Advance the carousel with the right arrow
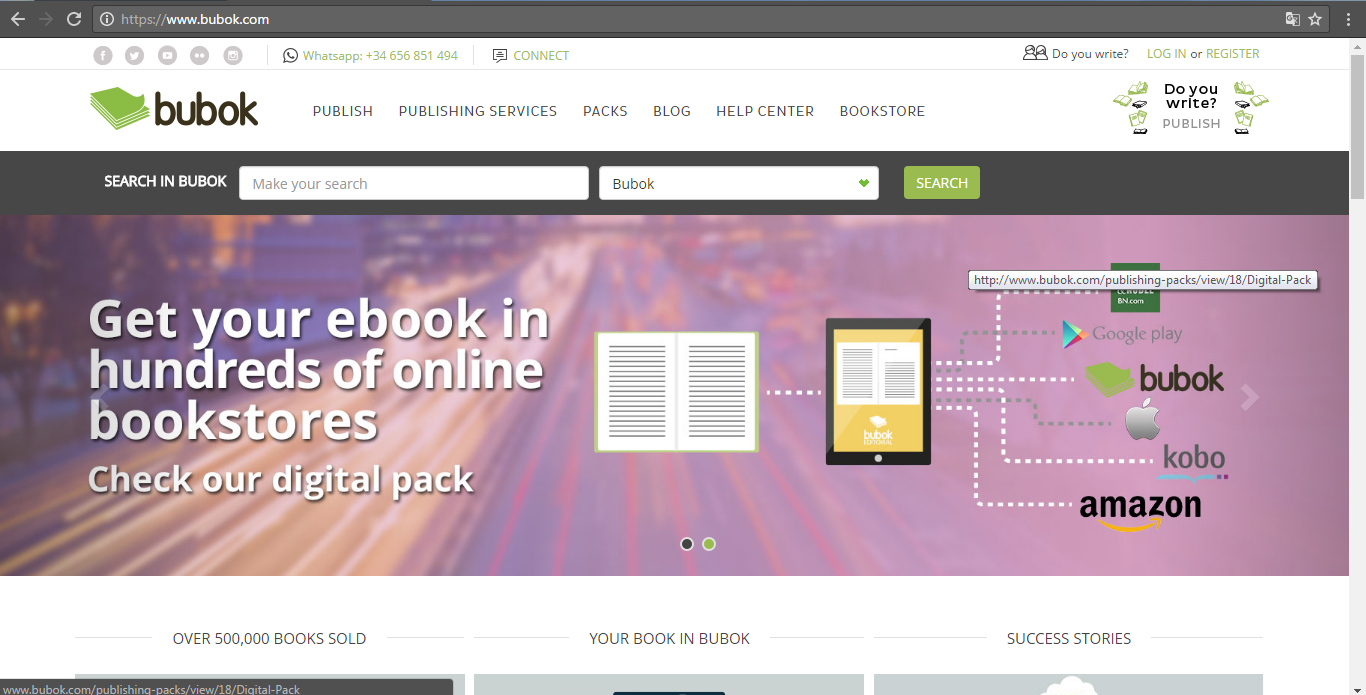Viewport: 1366px width, 695px height. pyautogui.click(x=1249, y=397)
